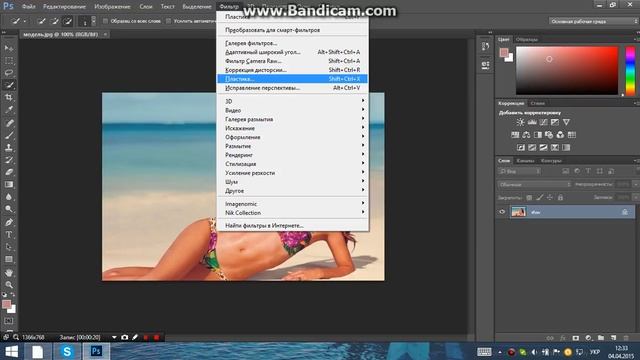
Task: Select the History Brush tool
Action: point(9,160)
